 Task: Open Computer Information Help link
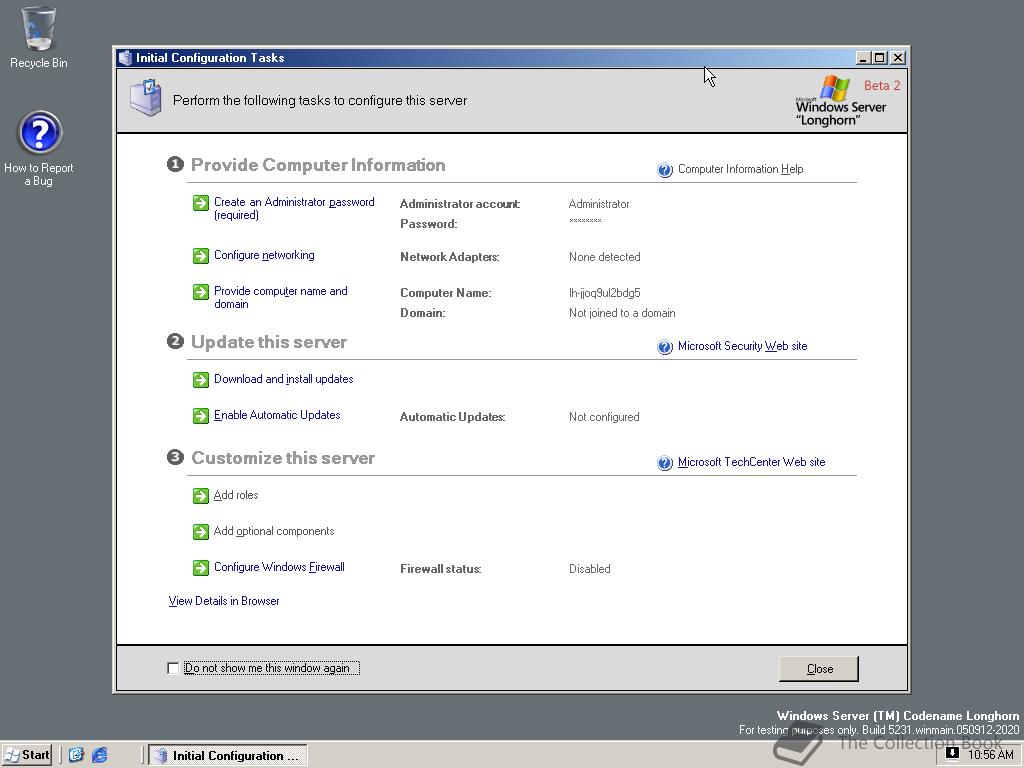click(x=741, y=169)
